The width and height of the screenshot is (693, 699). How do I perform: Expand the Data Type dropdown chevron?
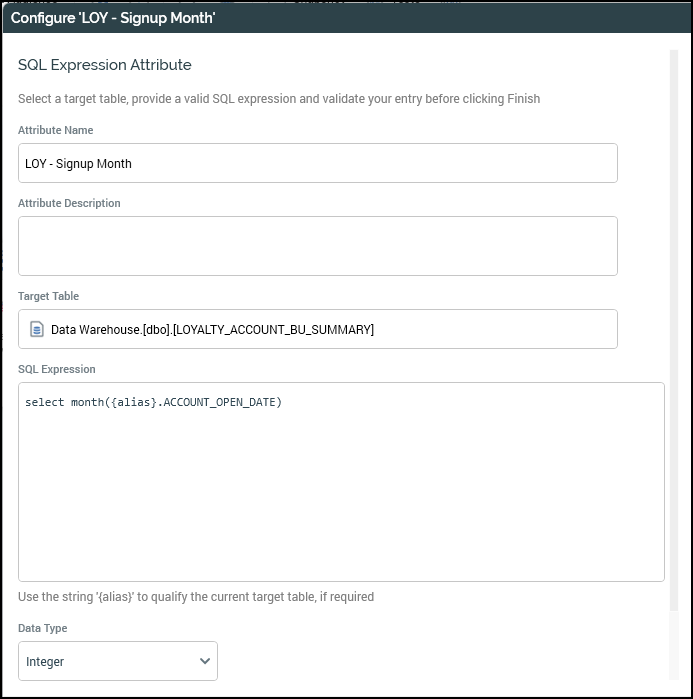(x=205, y=661)
